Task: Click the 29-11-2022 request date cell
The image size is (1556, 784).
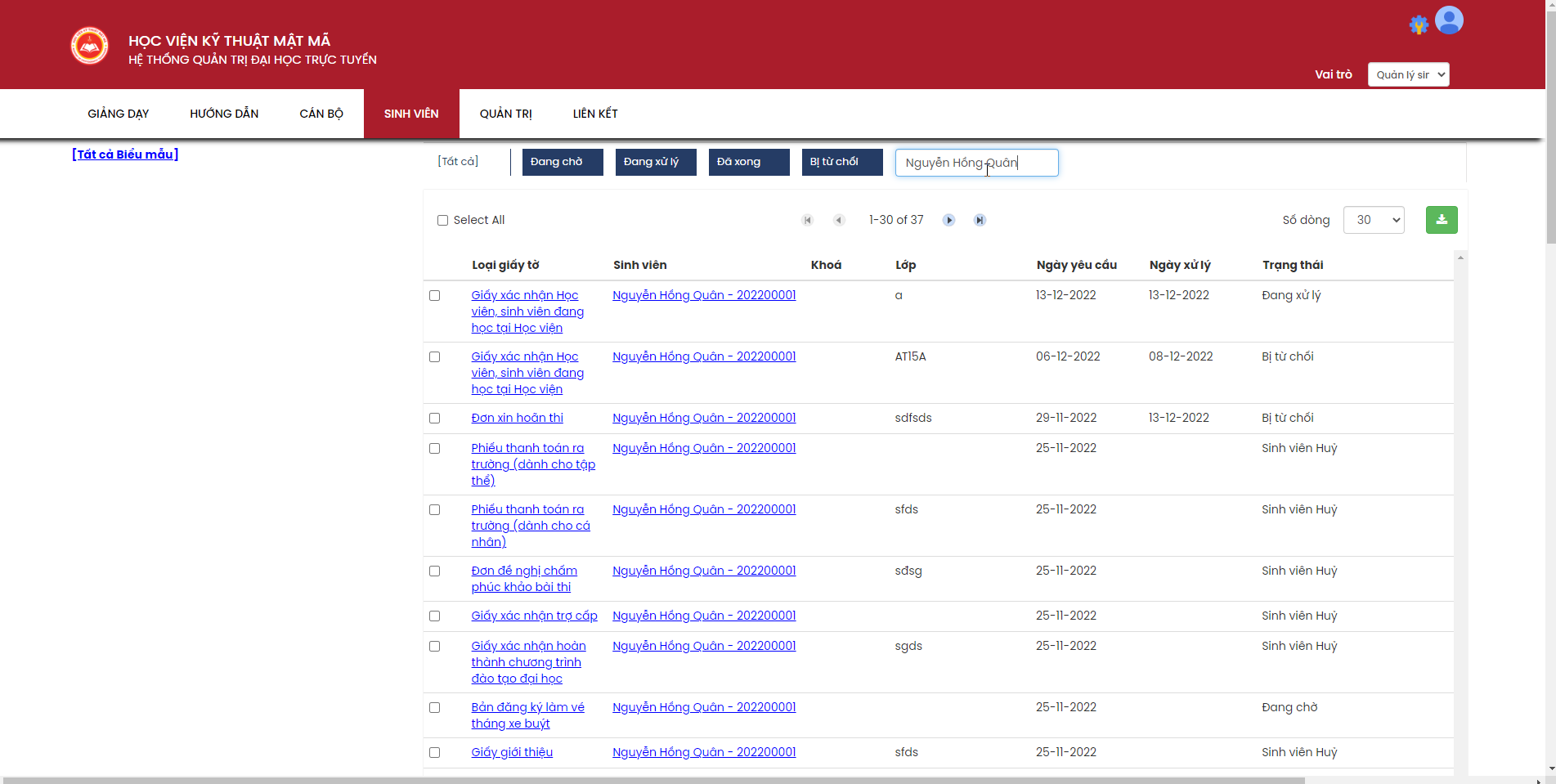Action: coord(1066,418)
